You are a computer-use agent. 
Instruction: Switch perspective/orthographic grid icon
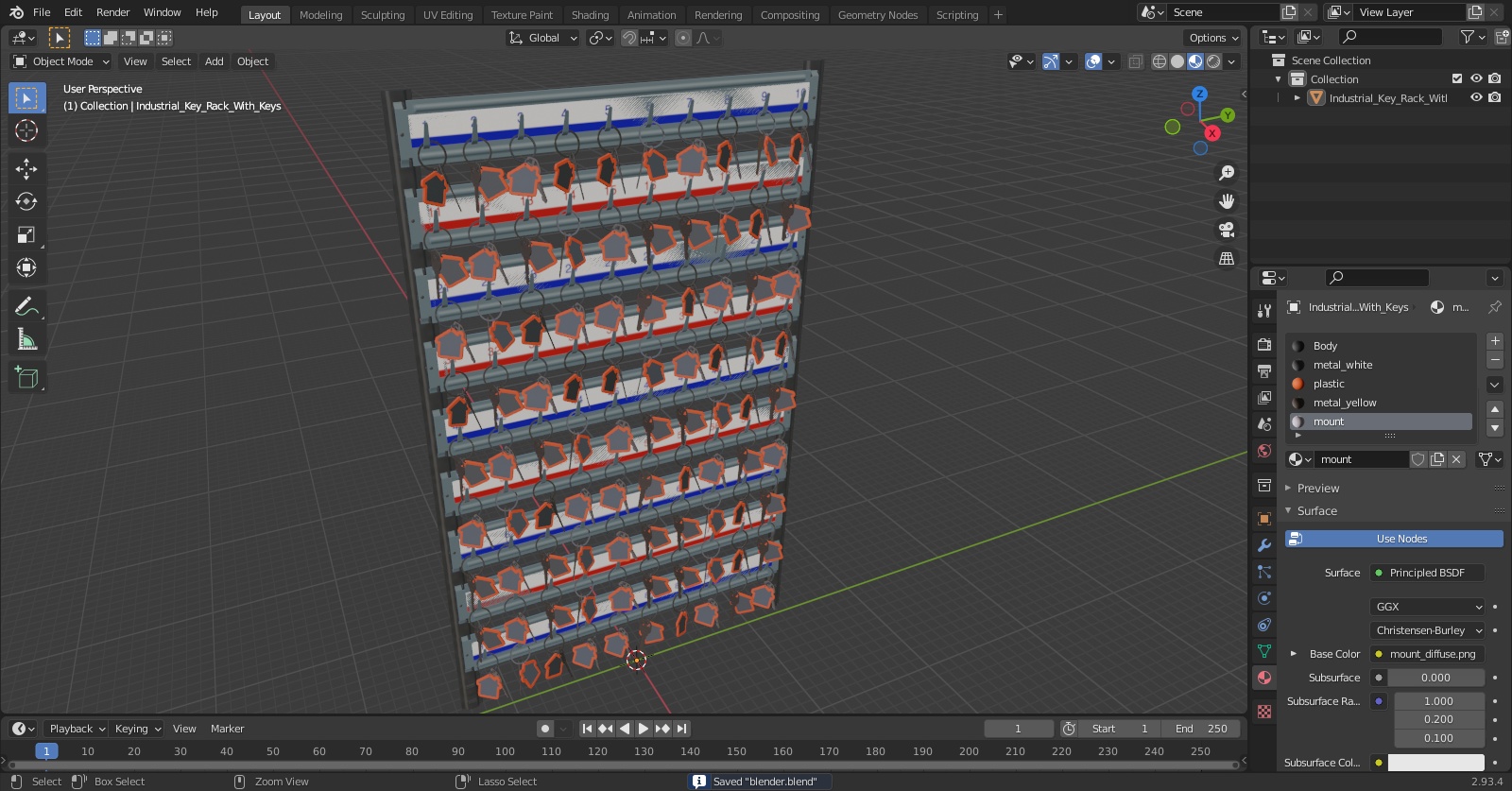pyautogui.click(x=1227, y=258)
